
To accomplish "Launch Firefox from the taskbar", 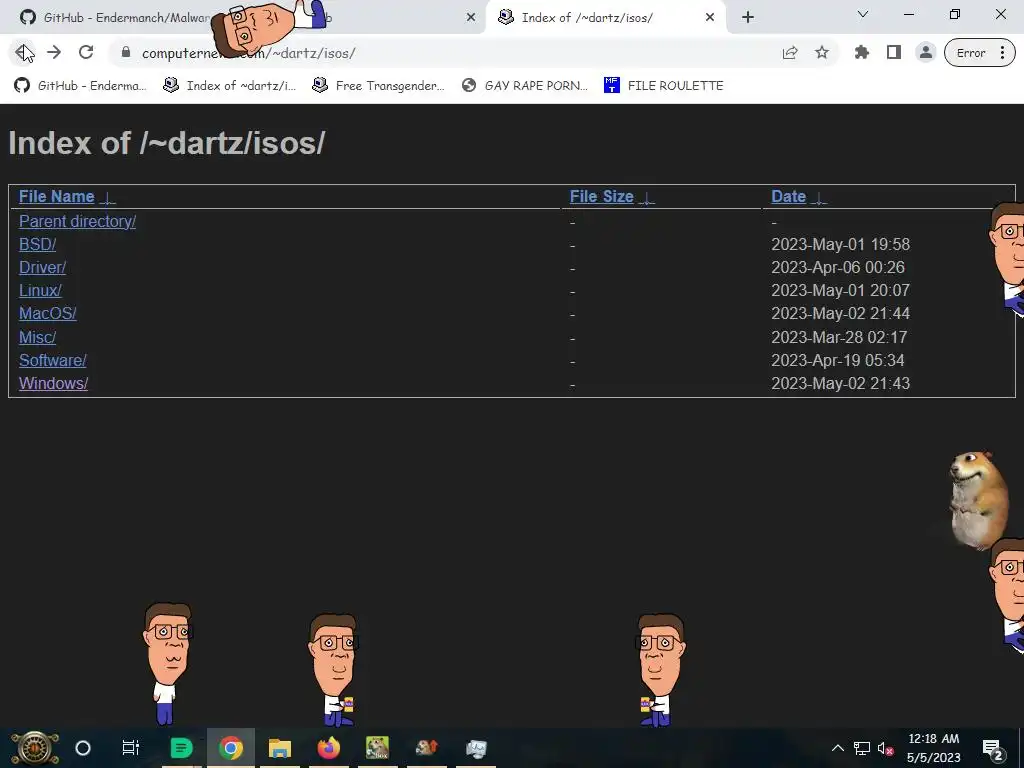I will point(328,748).
